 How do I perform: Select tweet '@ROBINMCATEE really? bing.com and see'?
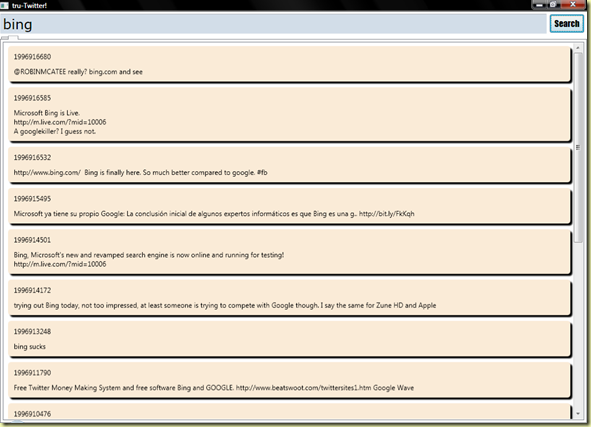click(78, 72)
